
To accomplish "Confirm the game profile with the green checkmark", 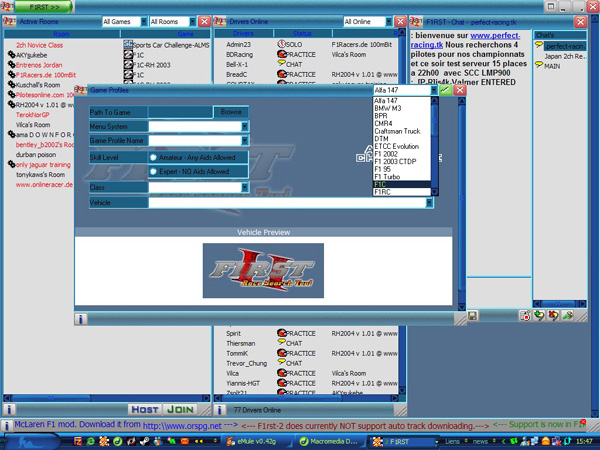I will pyautogui.click(x=445, y=90).
